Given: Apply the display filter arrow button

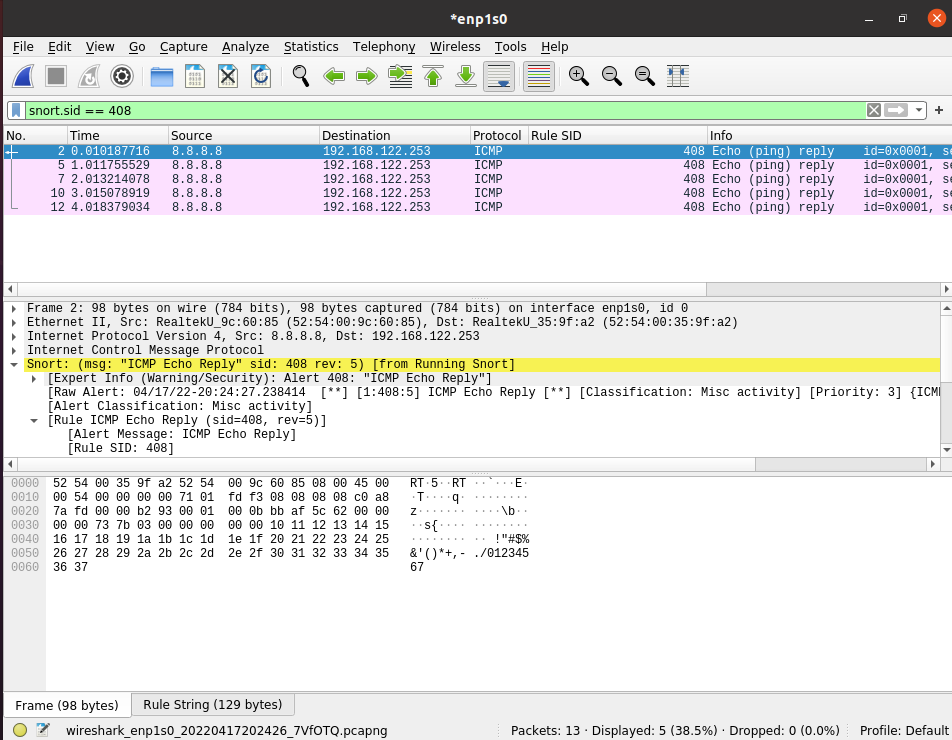Looking at the screenshot, I should pyautogui.click(x=896, y=110).
